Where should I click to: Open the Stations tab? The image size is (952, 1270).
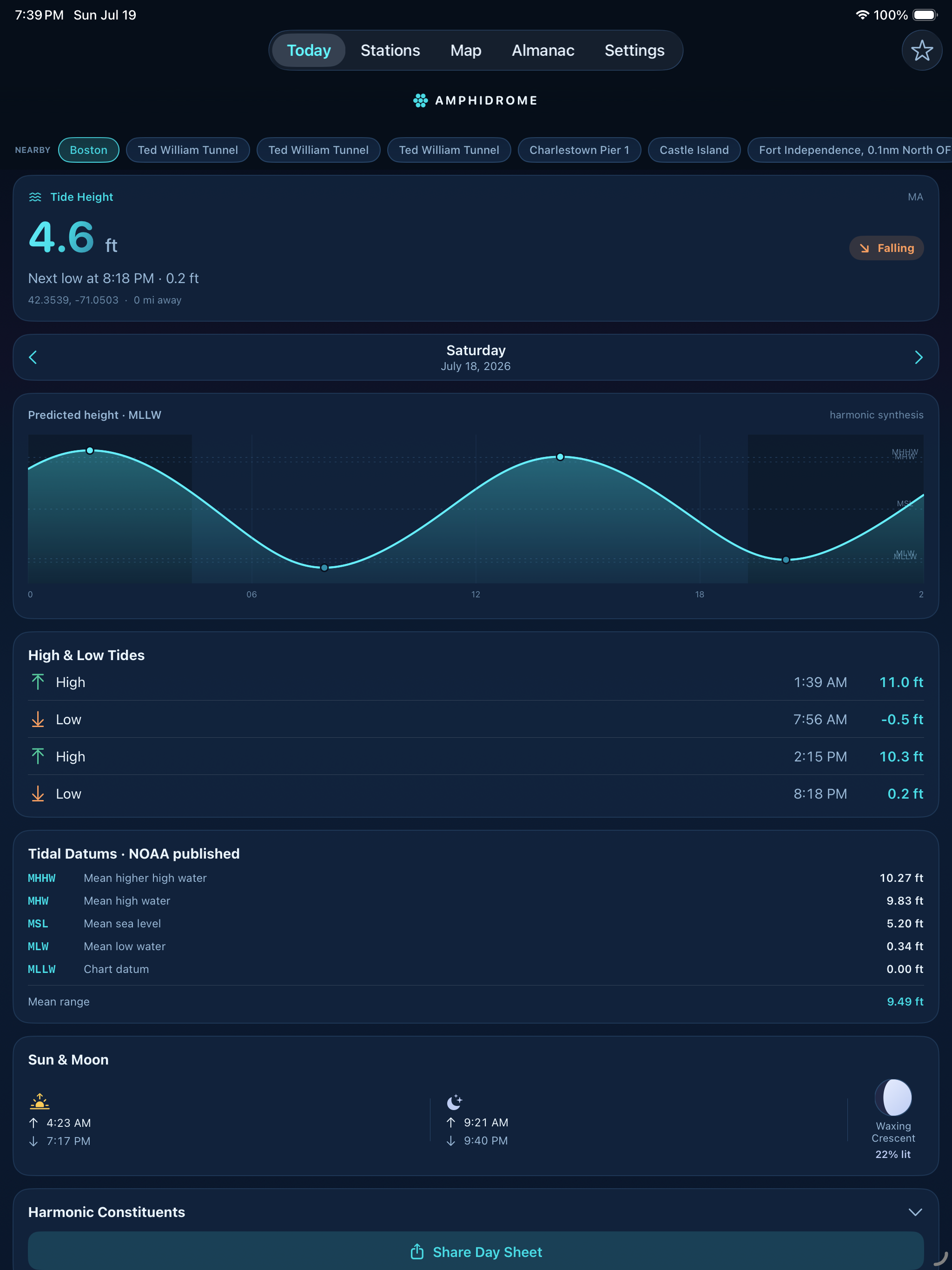click(390, 51)
